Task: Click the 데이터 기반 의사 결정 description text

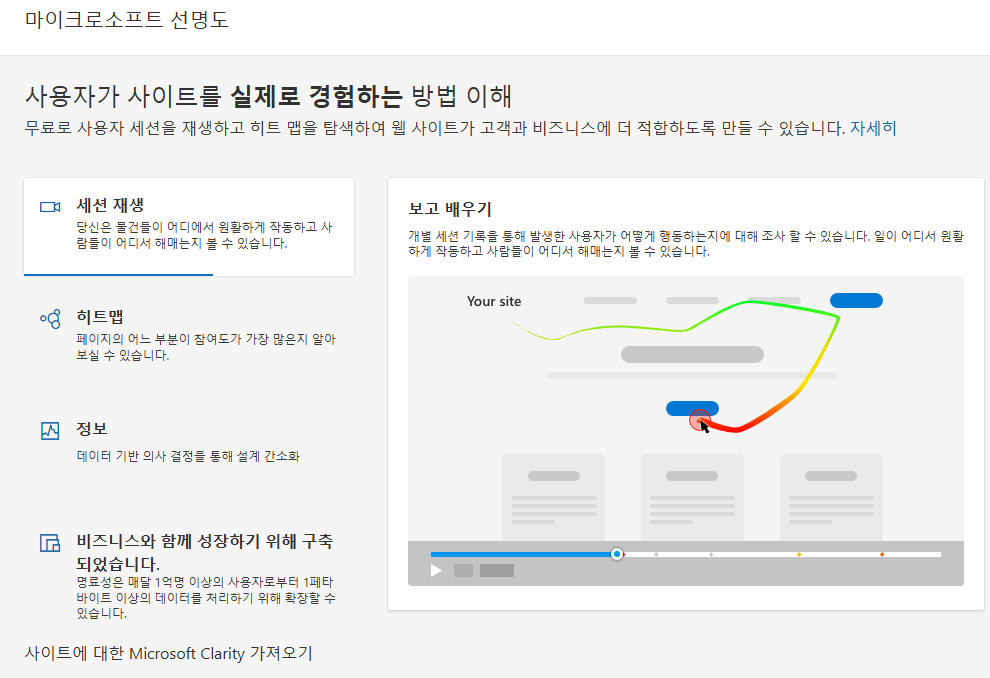Action: [x=188, y=456]
